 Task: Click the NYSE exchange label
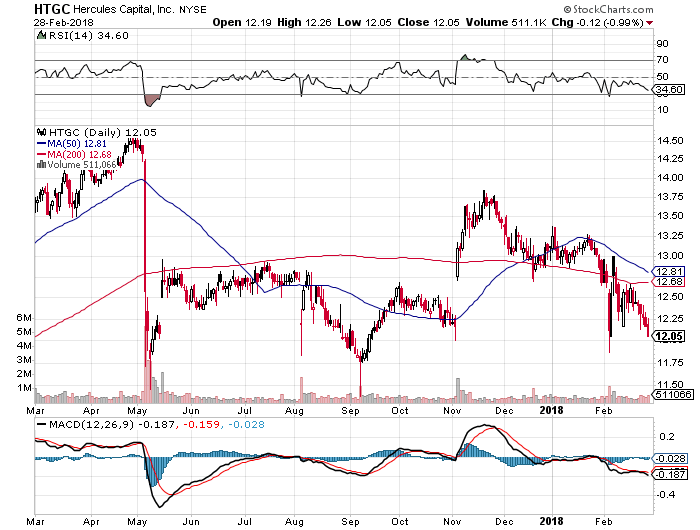point(192,10)
